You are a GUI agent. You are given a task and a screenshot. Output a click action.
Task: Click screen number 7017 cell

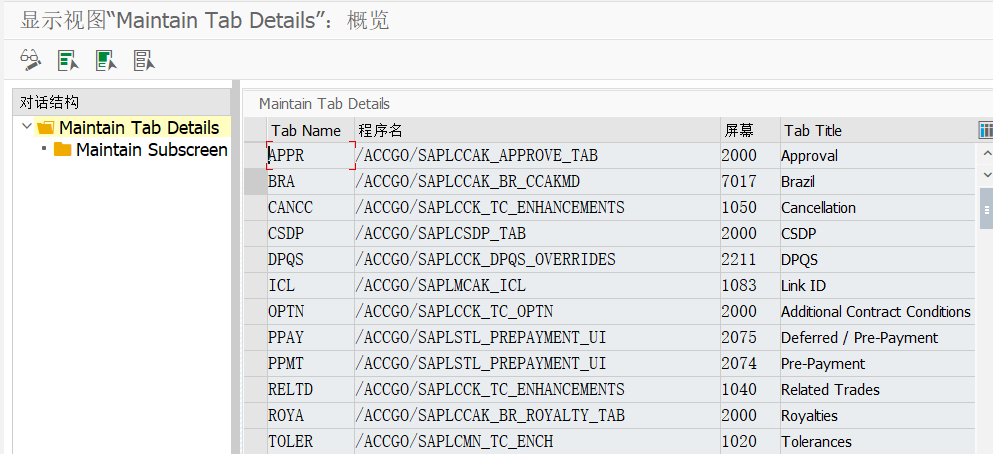pyautogui.click(x=750, y=182)
